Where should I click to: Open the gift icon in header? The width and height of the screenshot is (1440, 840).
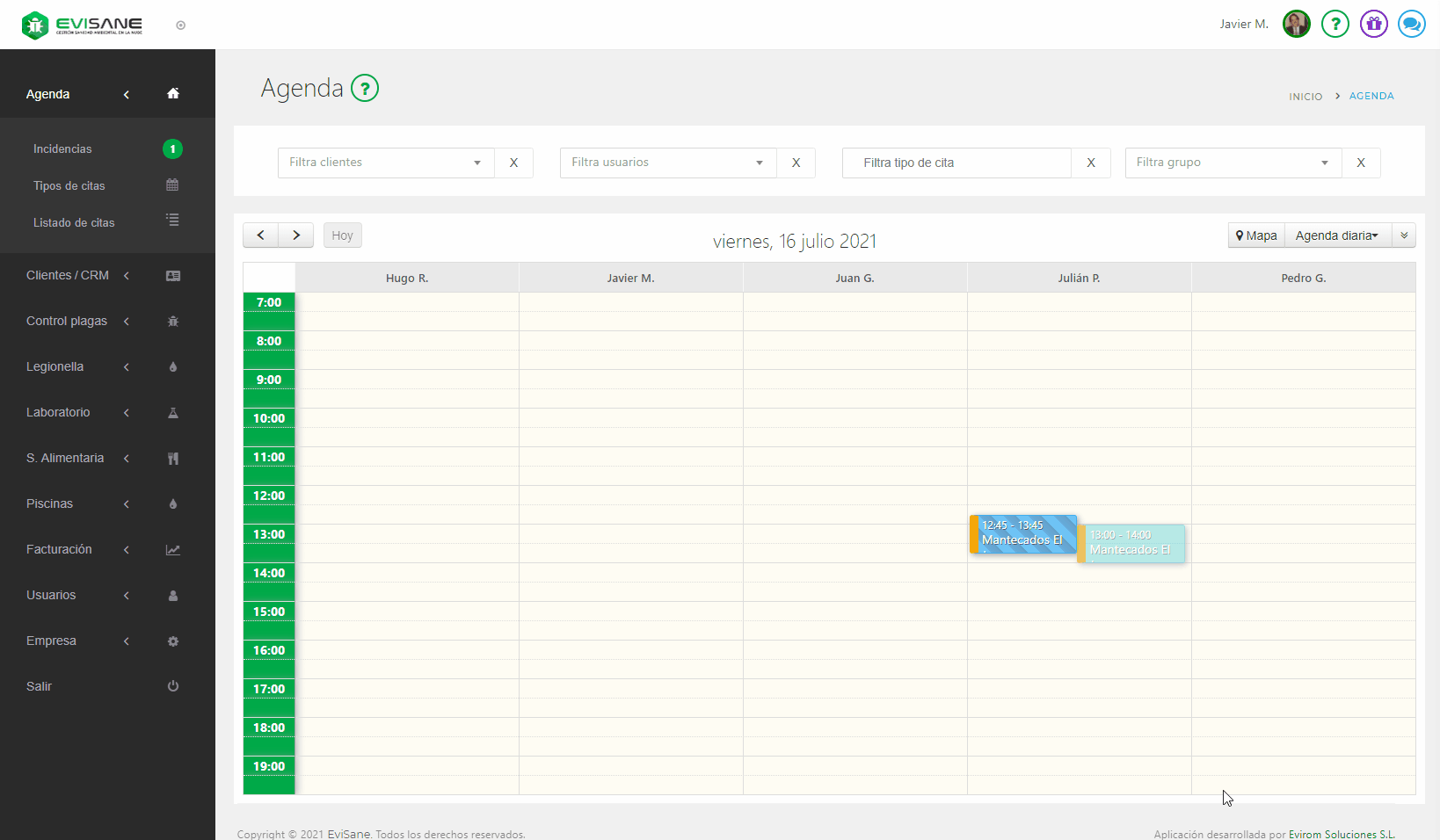click(1373, 24)
